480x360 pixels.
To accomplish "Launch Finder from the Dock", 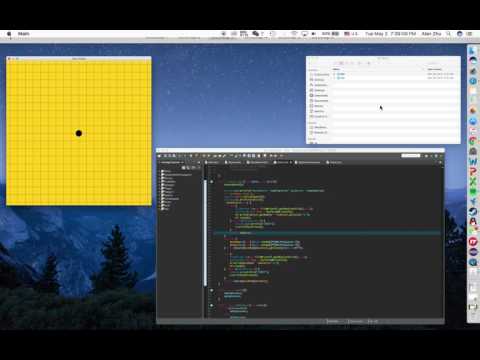I will 472,51.
